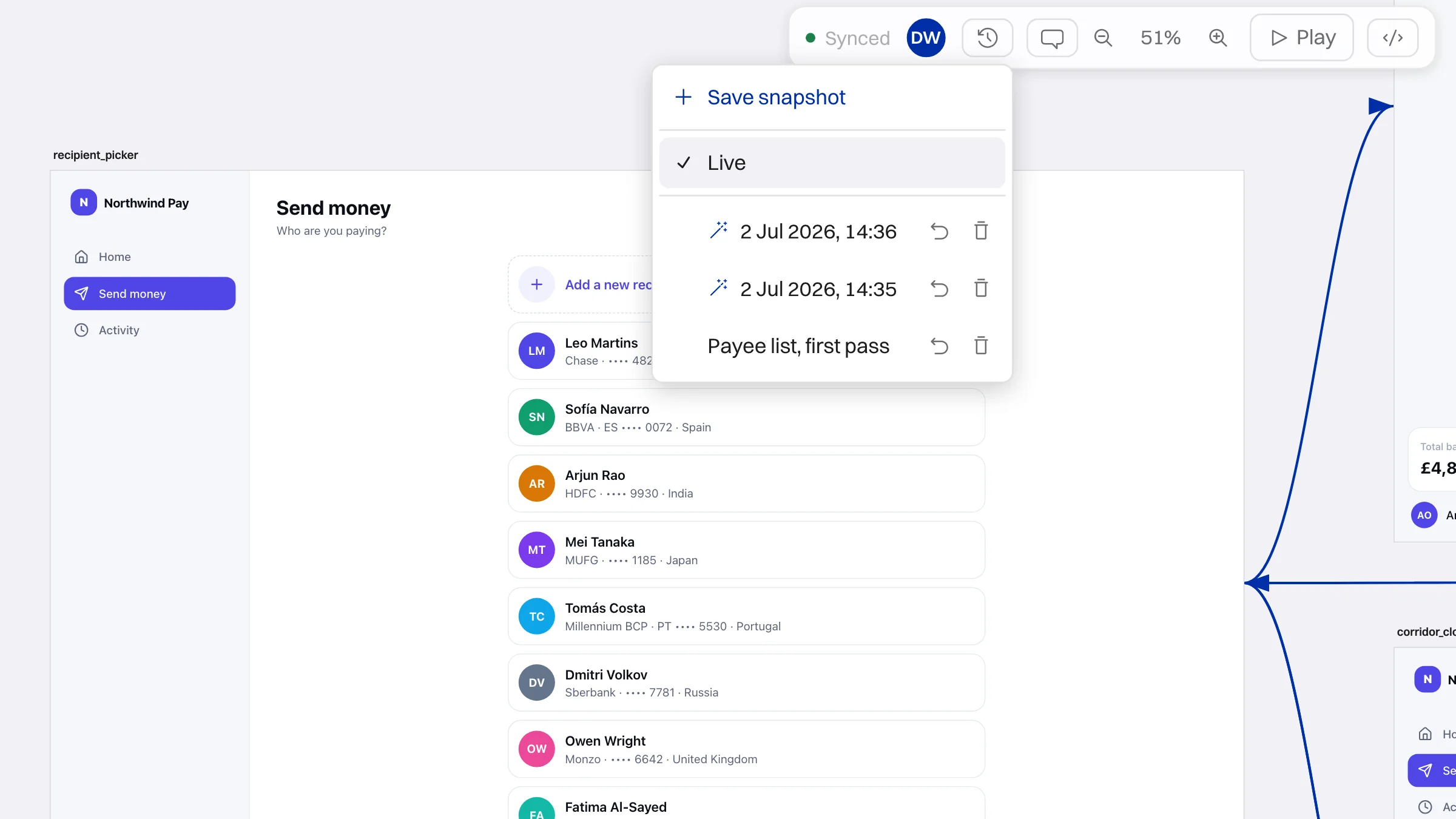Screen dimensions: 1456x819
Task: Restore the 2 Jul 2026, 14:35 snapshot
Action: (939, 289)
